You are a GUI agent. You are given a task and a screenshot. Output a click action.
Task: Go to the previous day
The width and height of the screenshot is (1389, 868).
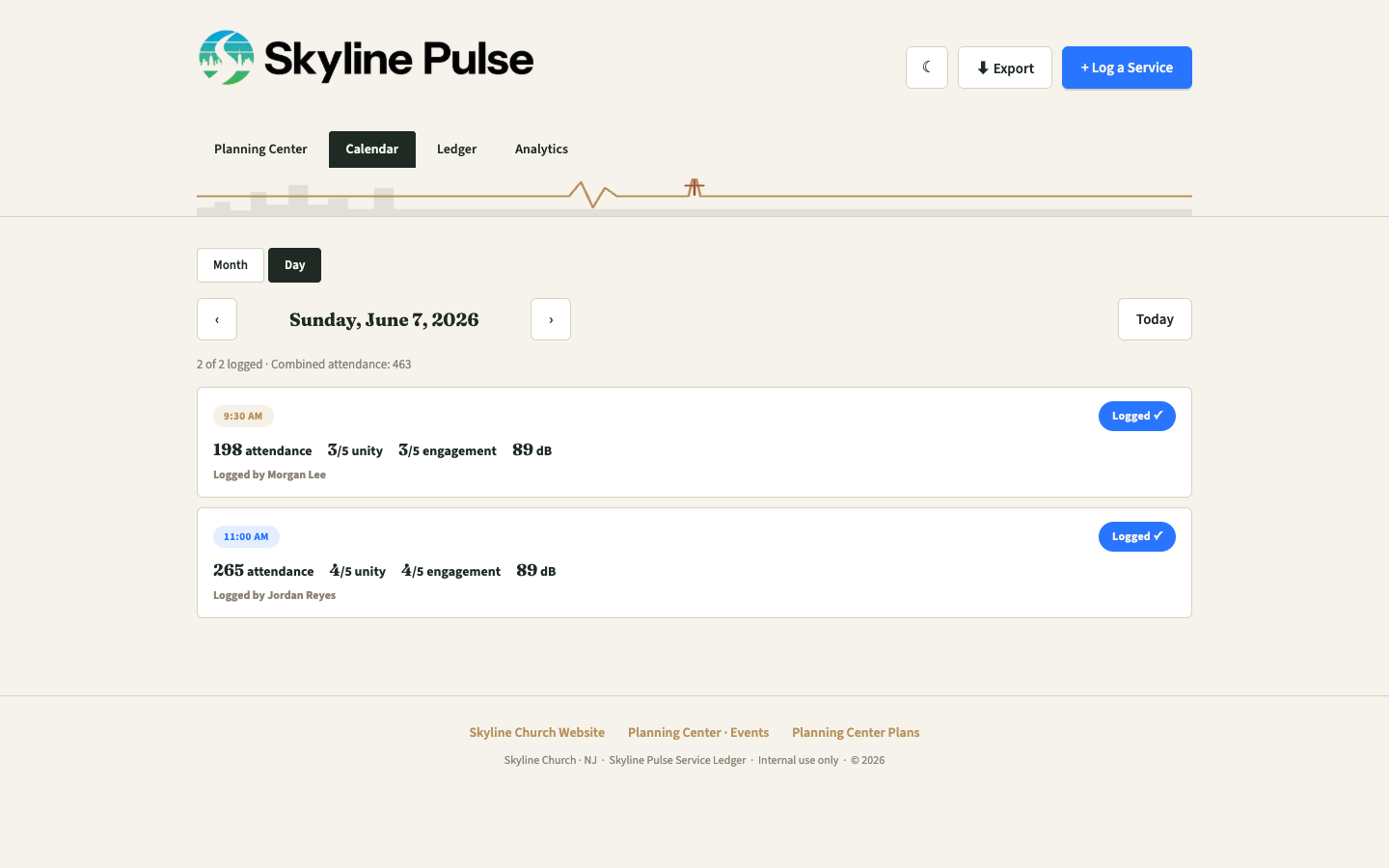click(x=217, y=319)
